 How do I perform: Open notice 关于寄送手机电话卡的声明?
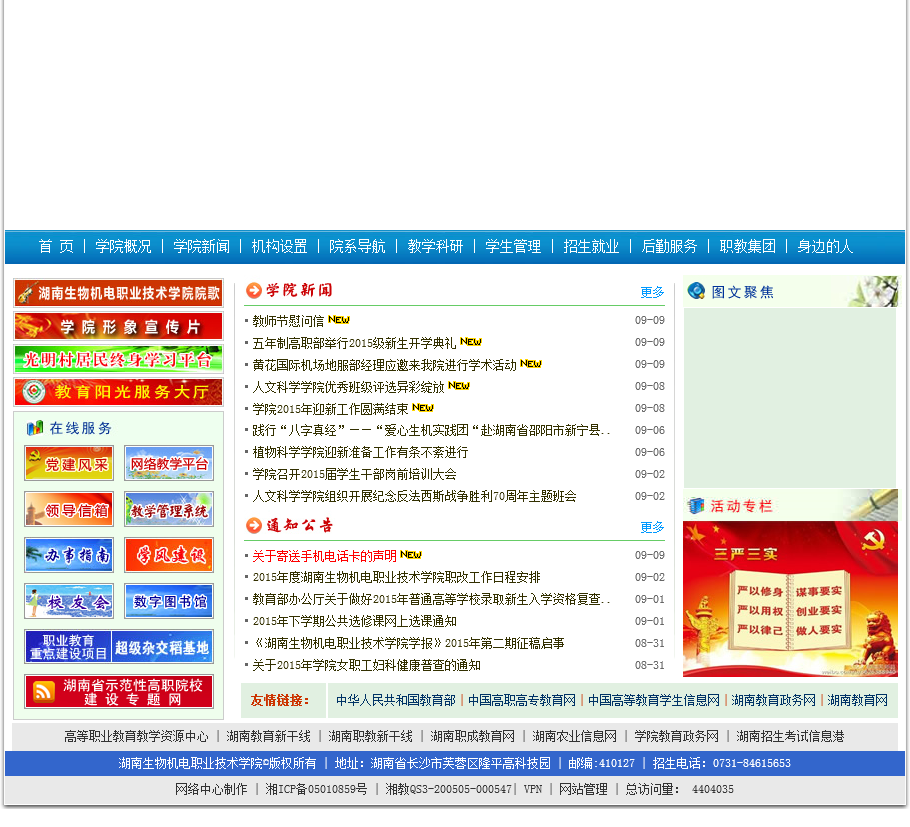click(324, 556)
